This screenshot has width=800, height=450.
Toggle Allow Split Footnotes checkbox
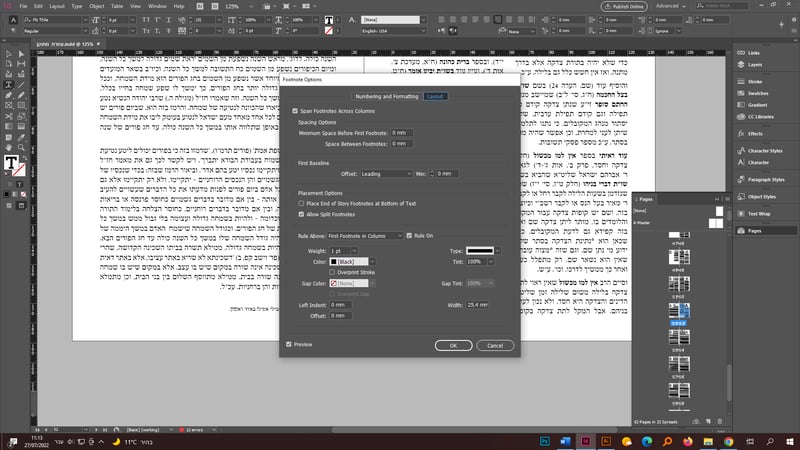(301, 214)
